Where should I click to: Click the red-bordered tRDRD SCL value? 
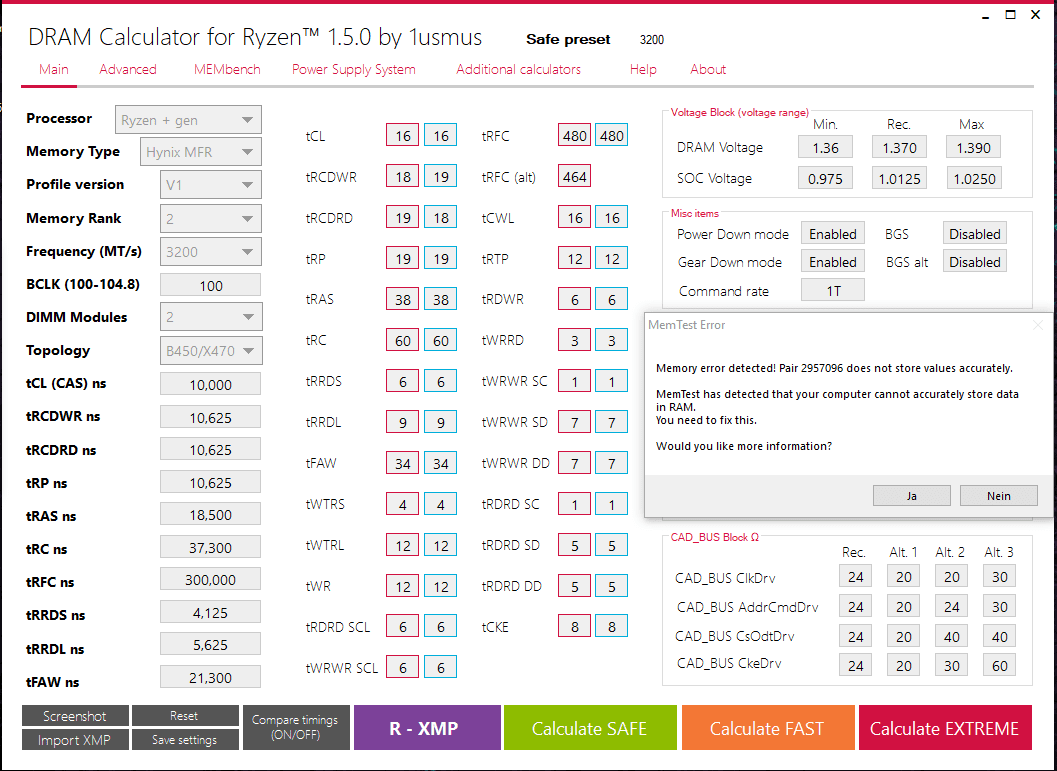tap(402, 627)
